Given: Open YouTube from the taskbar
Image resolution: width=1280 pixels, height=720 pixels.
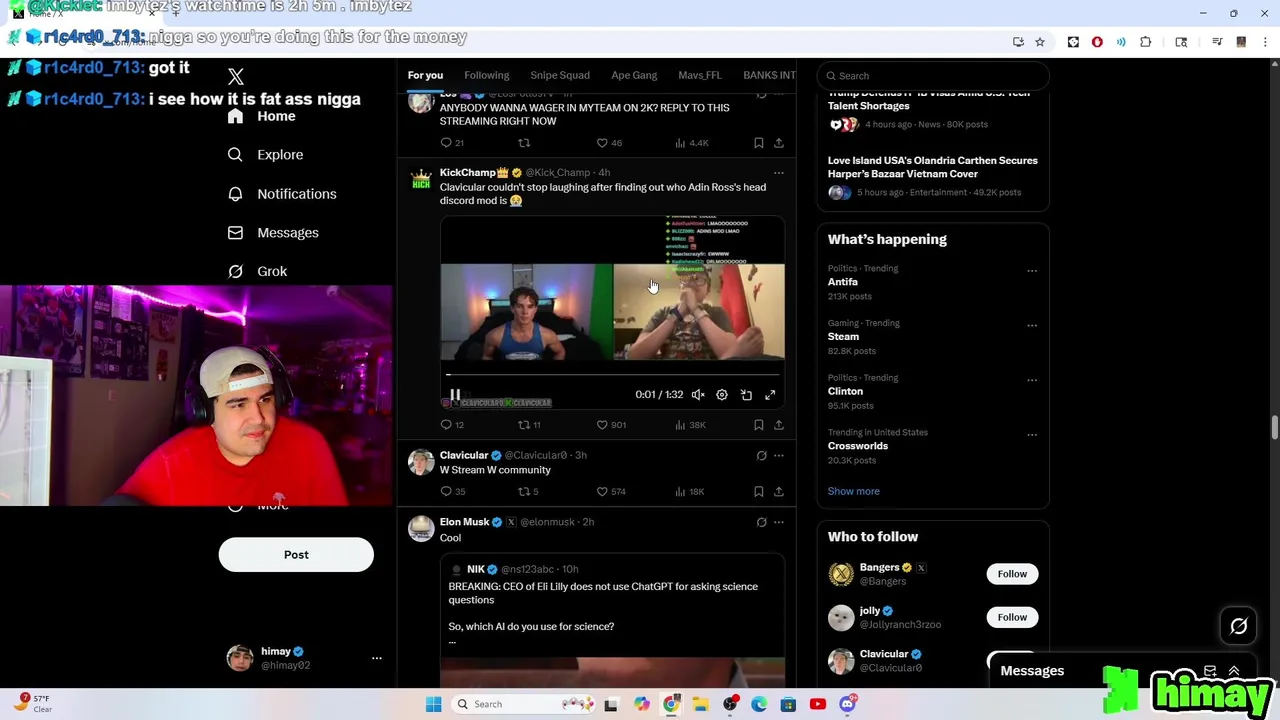Looking at the screenshot, I should coord(817,704).
